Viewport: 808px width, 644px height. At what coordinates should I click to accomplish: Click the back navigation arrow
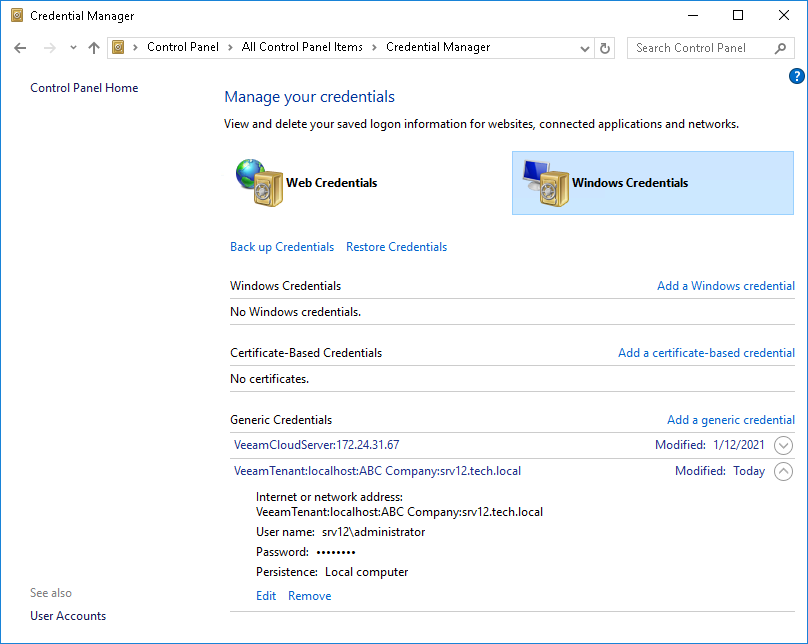(20, 47)
